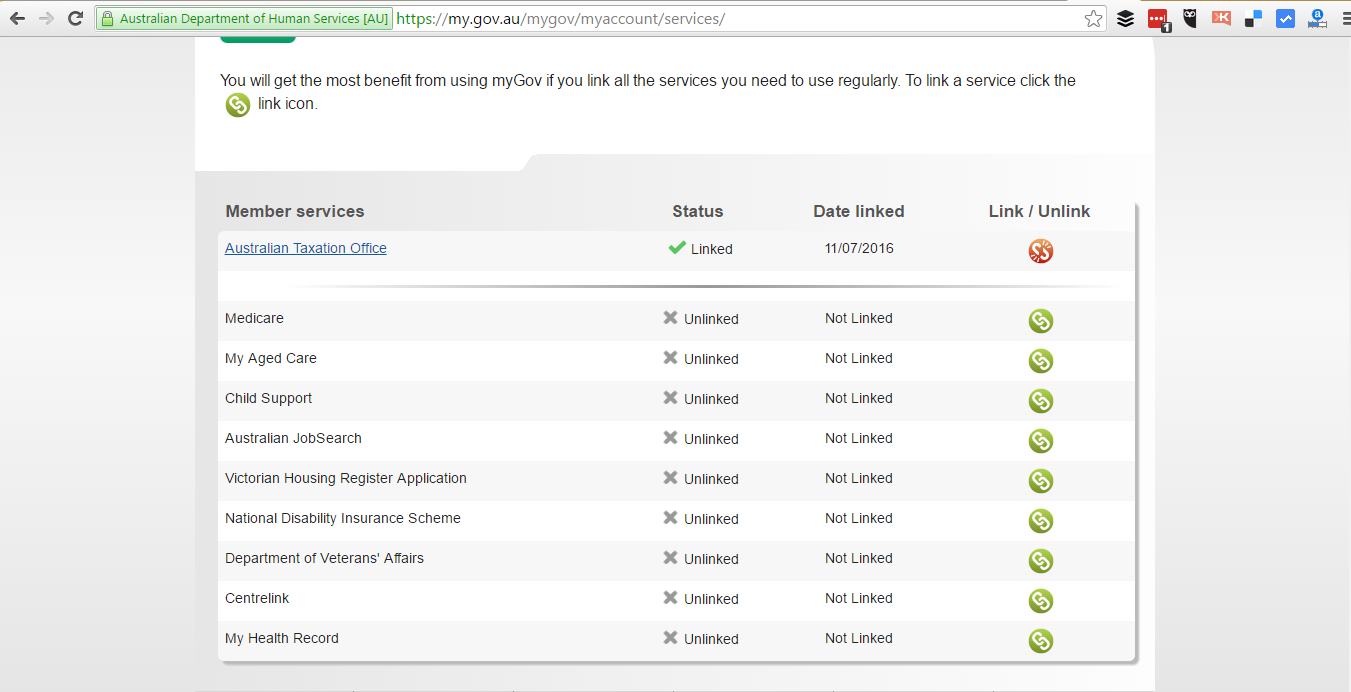The image size is (1351, 692).
Task: Reload the myGov page
Action: [x=75, y=18]
